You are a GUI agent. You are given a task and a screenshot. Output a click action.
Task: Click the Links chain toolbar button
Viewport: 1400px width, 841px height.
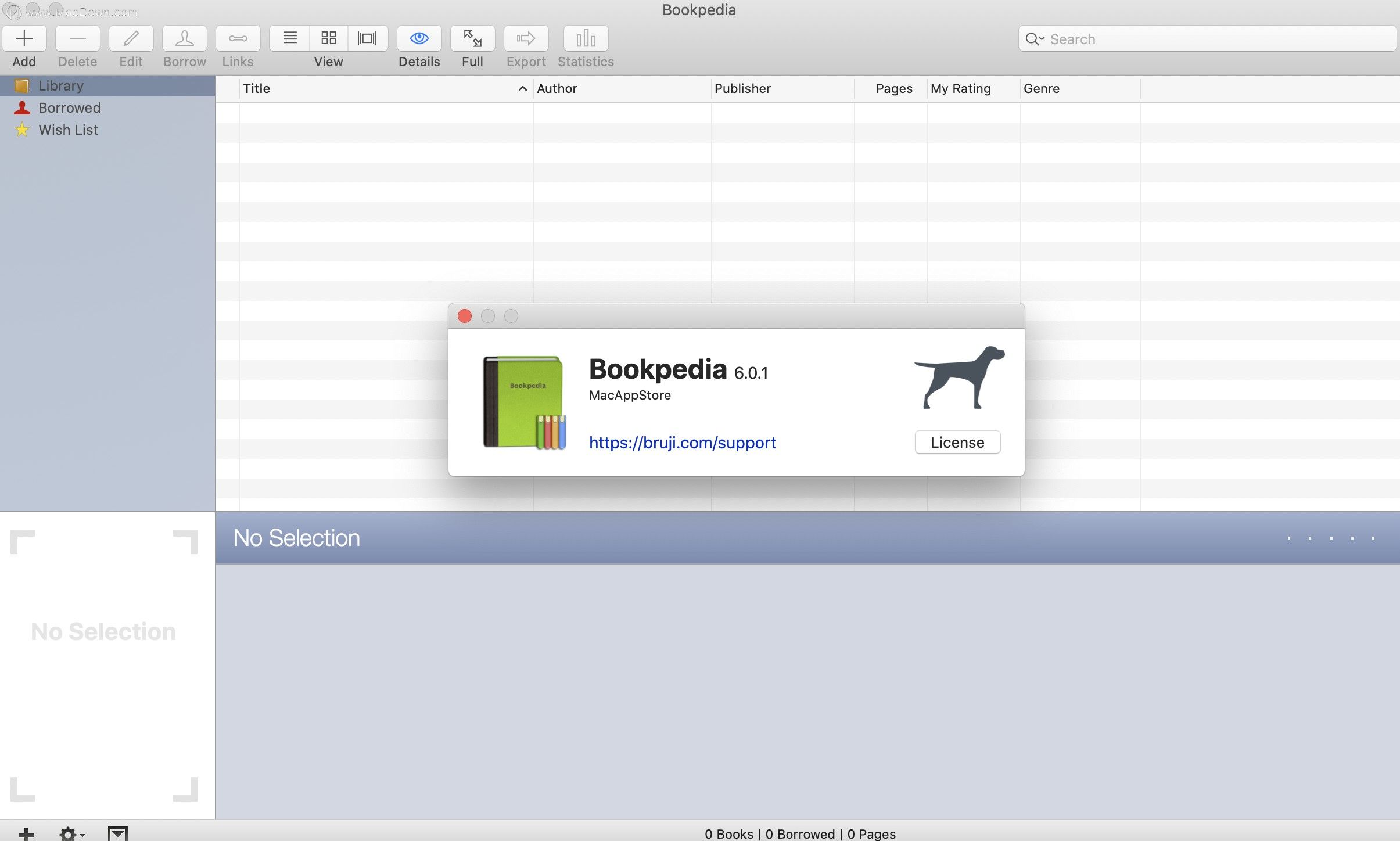tap(238, 39)
